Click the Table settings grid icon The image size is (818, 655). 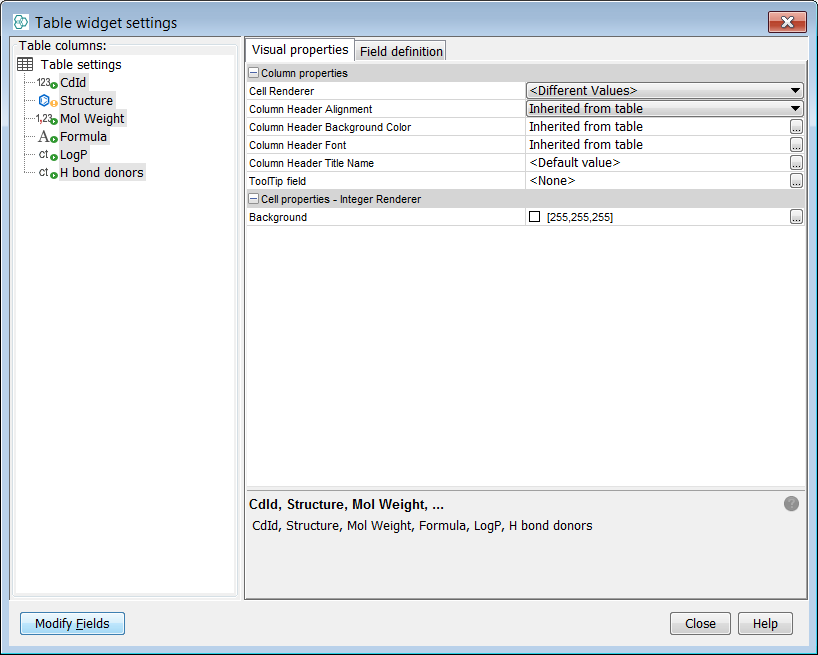[25, 65]
